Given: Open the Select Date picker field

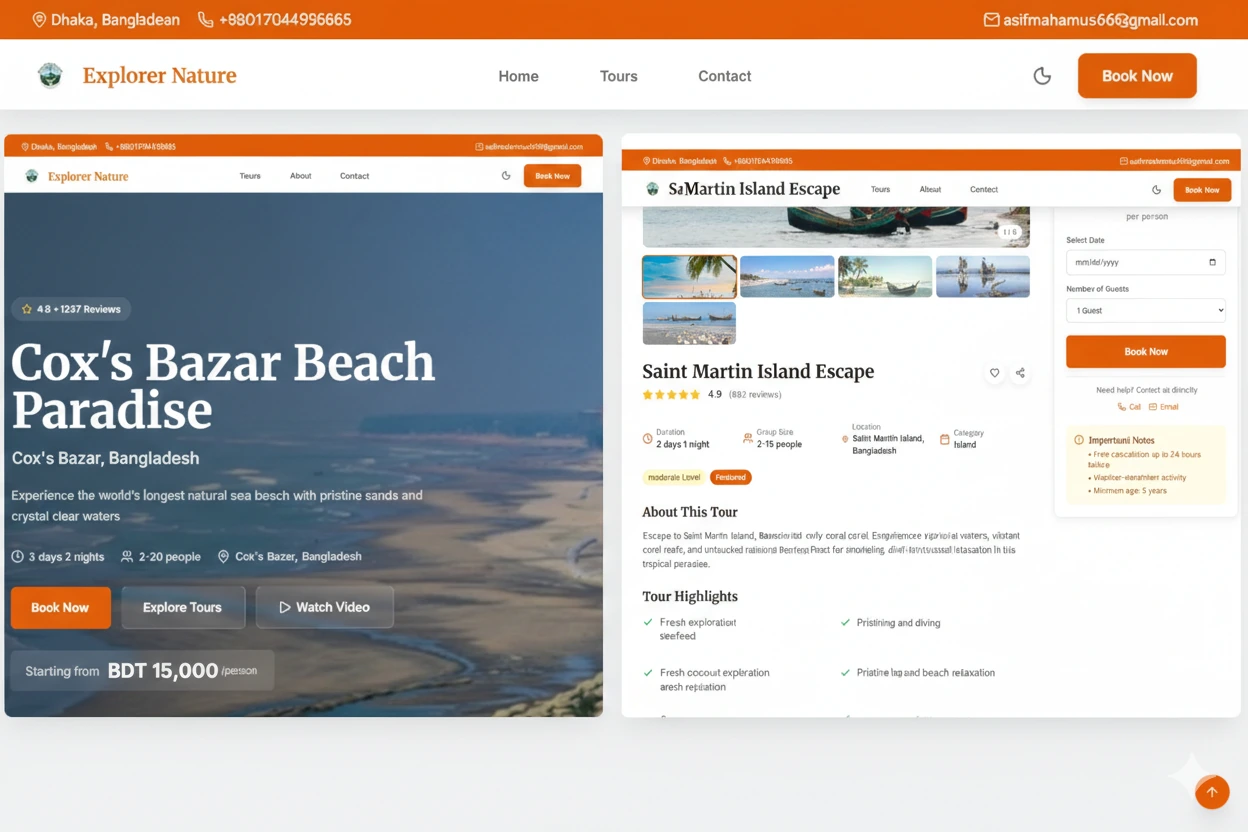Looking at the screenshot, I should pos(1146,262).
